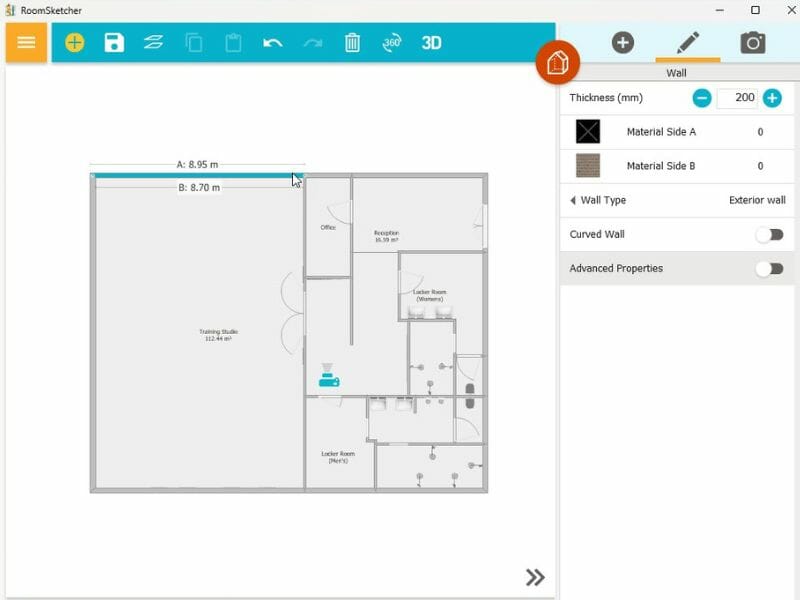Click the red house home button

click(x=559, y=62)
